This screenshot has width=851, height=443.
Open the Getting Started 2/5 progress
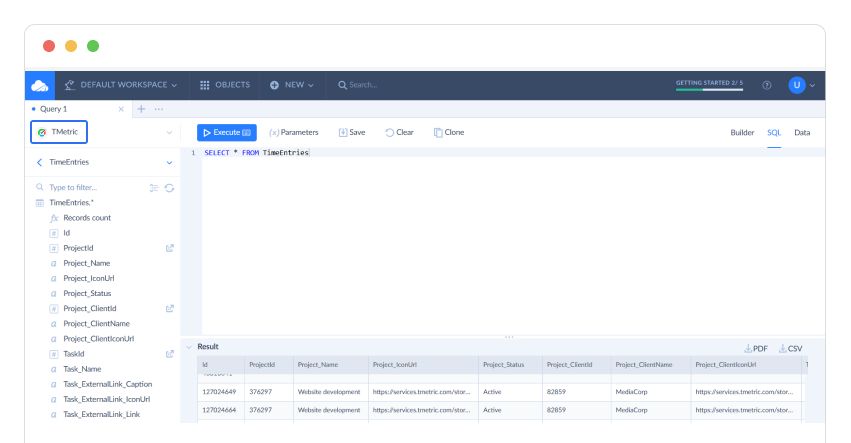(x=709, y=85)
